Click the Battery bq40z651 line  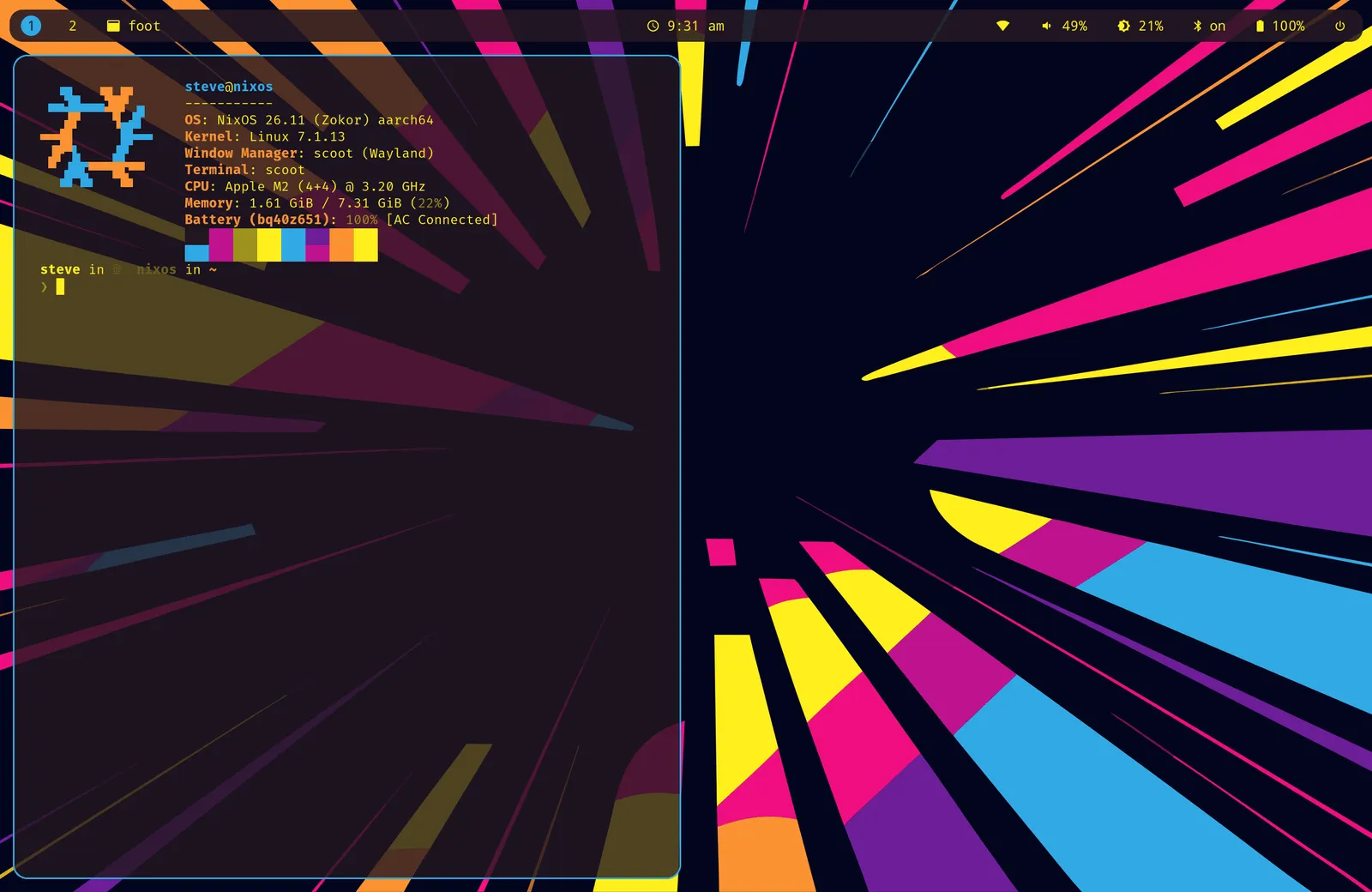(341, 220)
